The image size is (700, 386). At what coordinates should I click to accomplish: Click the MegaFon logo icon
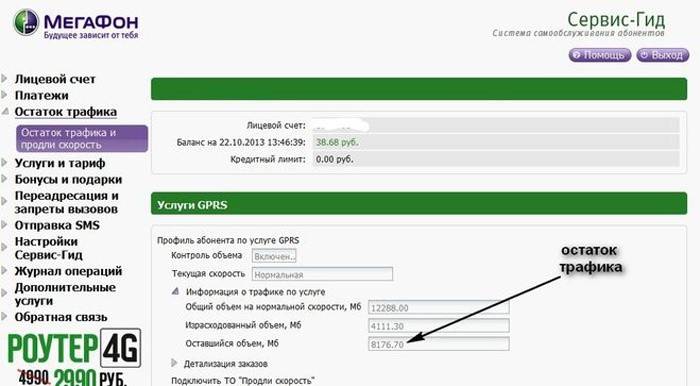tap(26, 22)
